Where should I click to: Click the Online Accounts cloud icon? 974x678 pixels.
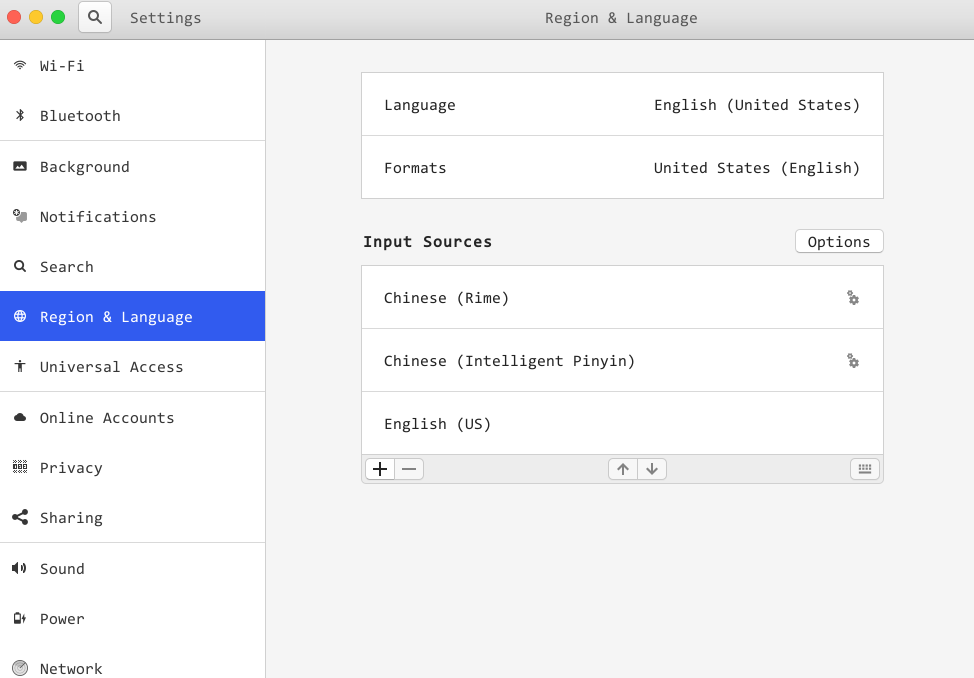(20, 417)
